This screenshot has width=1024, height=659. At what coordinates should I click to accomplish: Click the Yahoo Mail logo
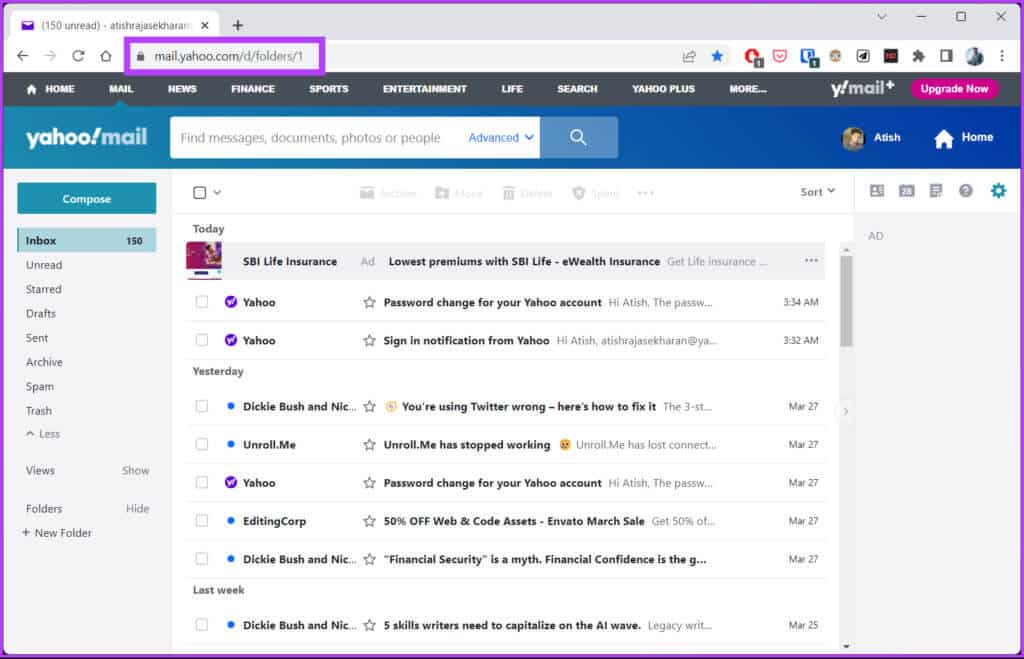point(87,137)
